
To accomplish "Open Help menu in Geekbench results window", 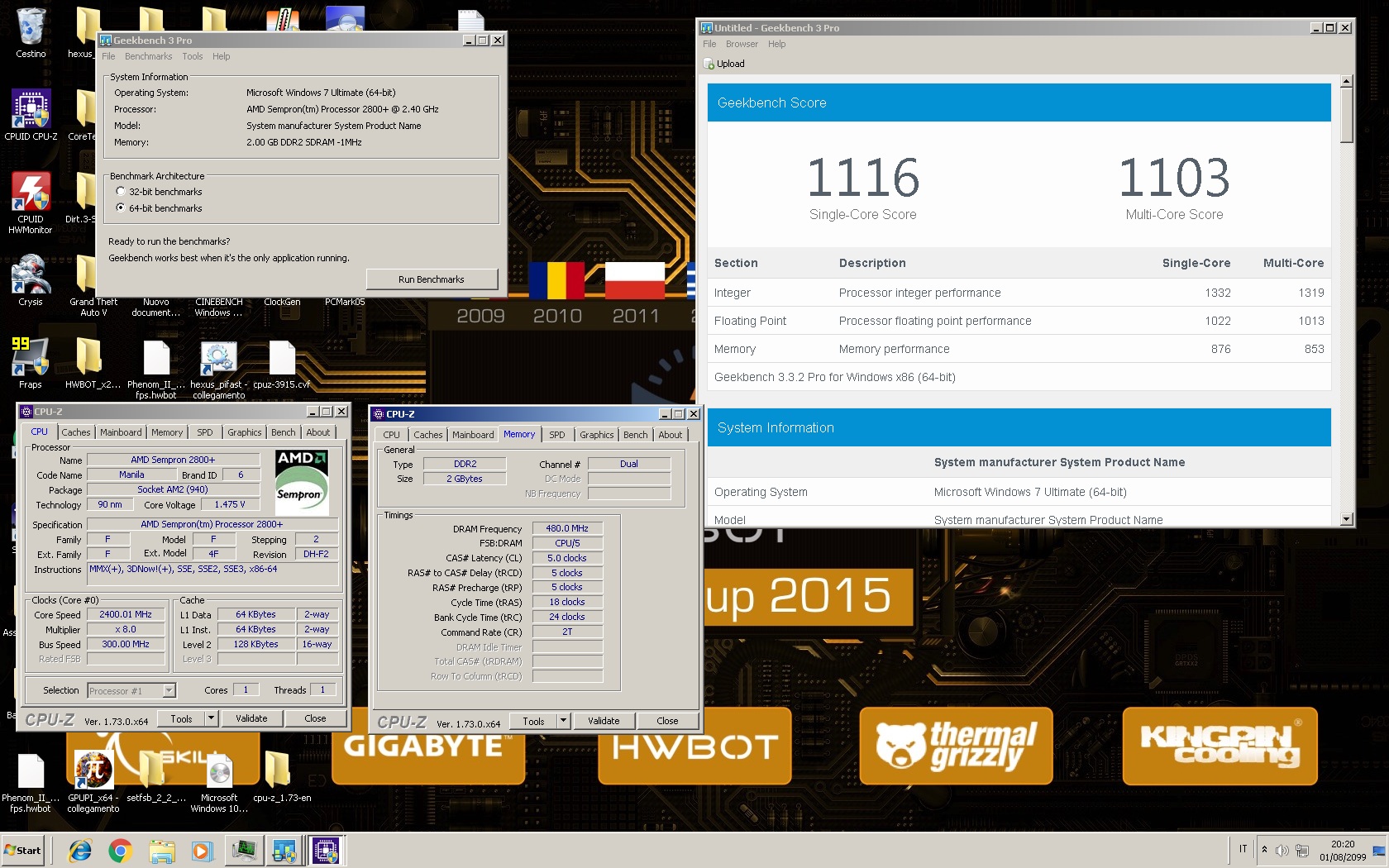I will tap(776, 44).
